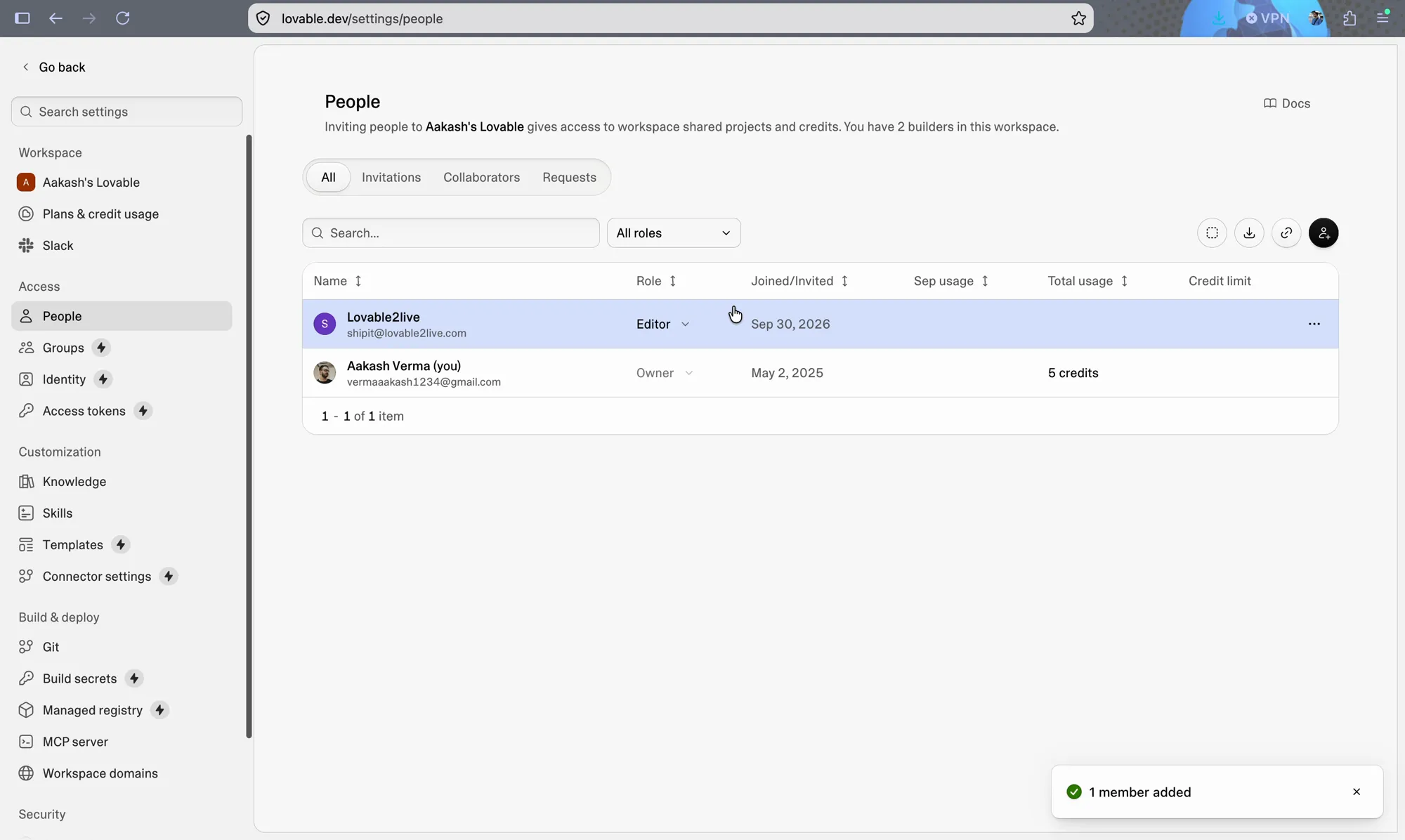The height and width of the screenshot is (840, 1405).
Task: Switch to the Invitations tab
Action: point(391,177)
